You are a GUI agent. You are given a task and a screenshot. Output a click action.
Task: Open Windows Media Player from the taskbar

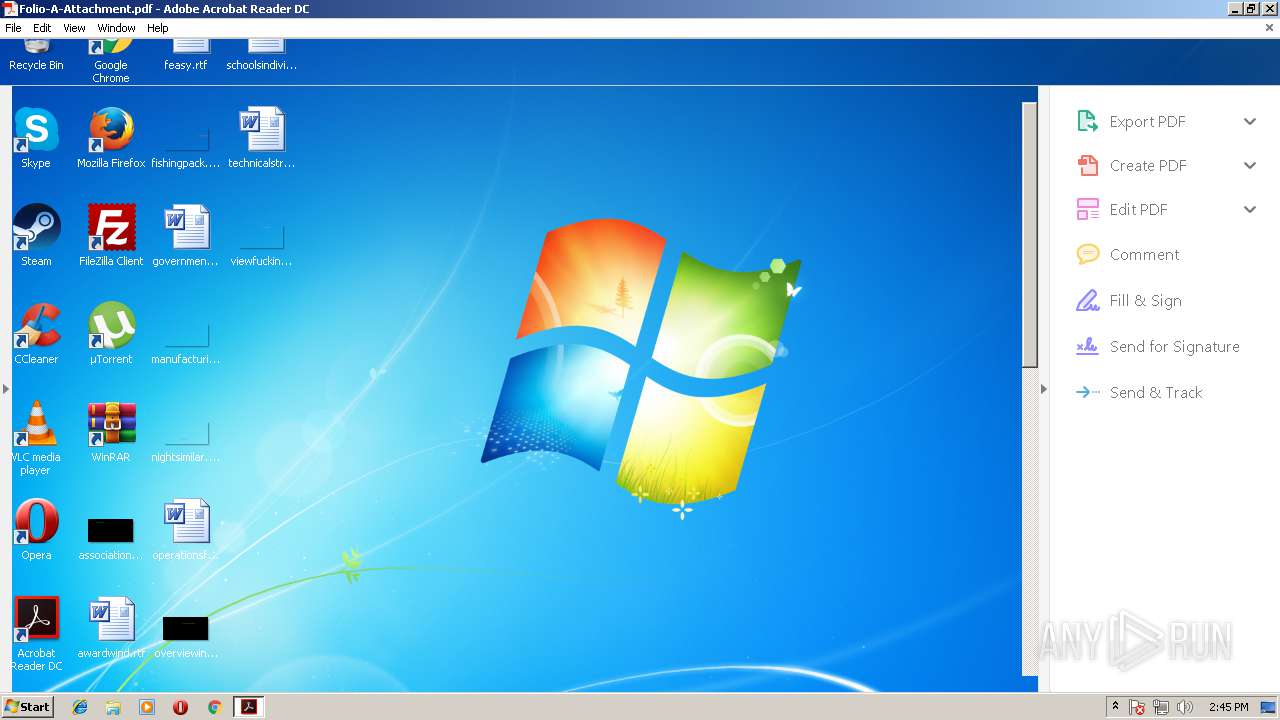click(147, 707)
